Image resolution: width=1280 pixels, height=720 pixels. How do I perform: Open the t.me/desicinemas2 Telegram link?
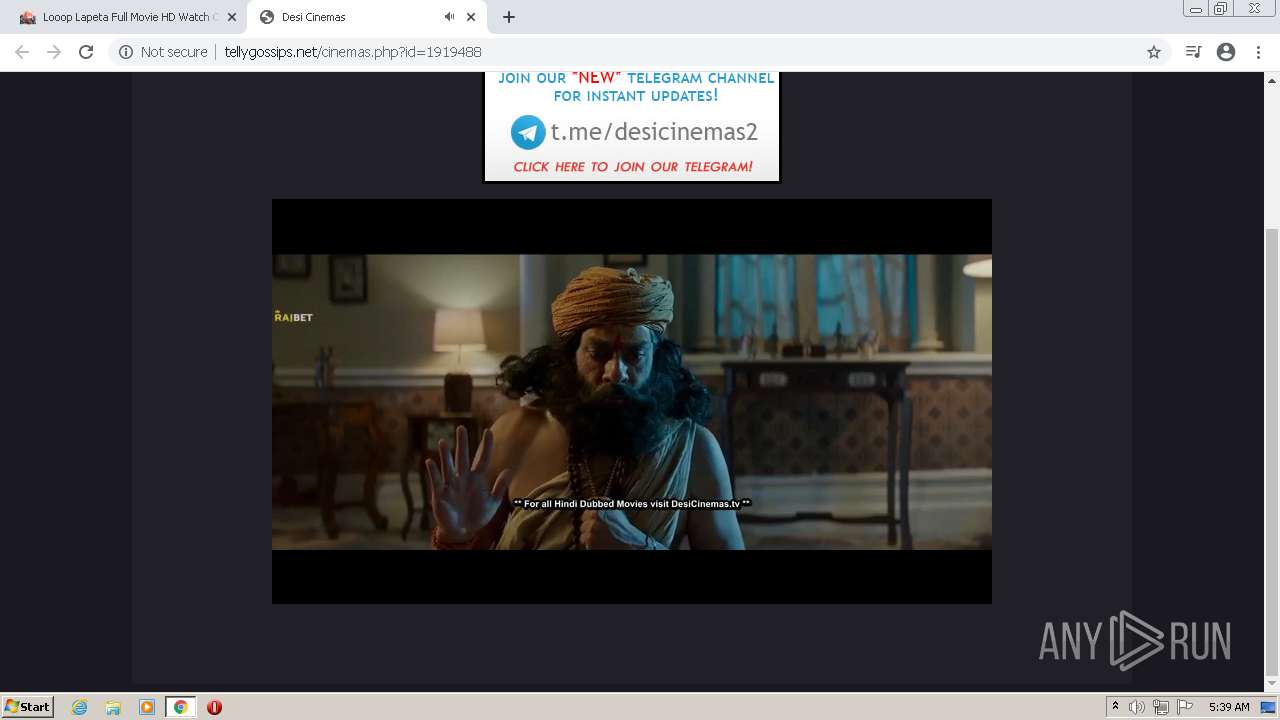pos(654,132)
